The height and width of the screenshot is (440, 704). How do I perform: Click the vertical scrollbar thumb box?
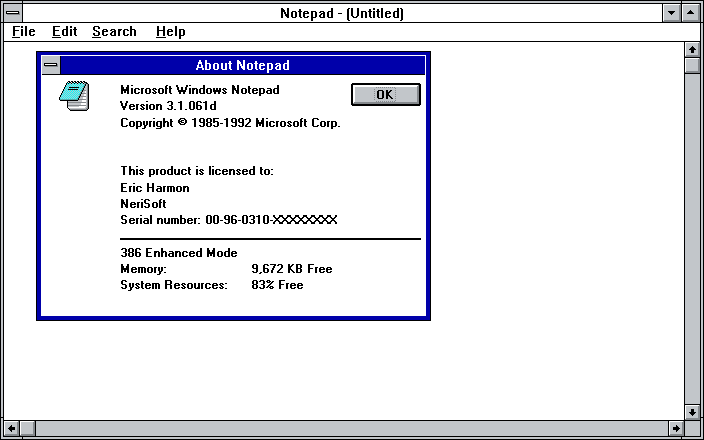point(692,65)
